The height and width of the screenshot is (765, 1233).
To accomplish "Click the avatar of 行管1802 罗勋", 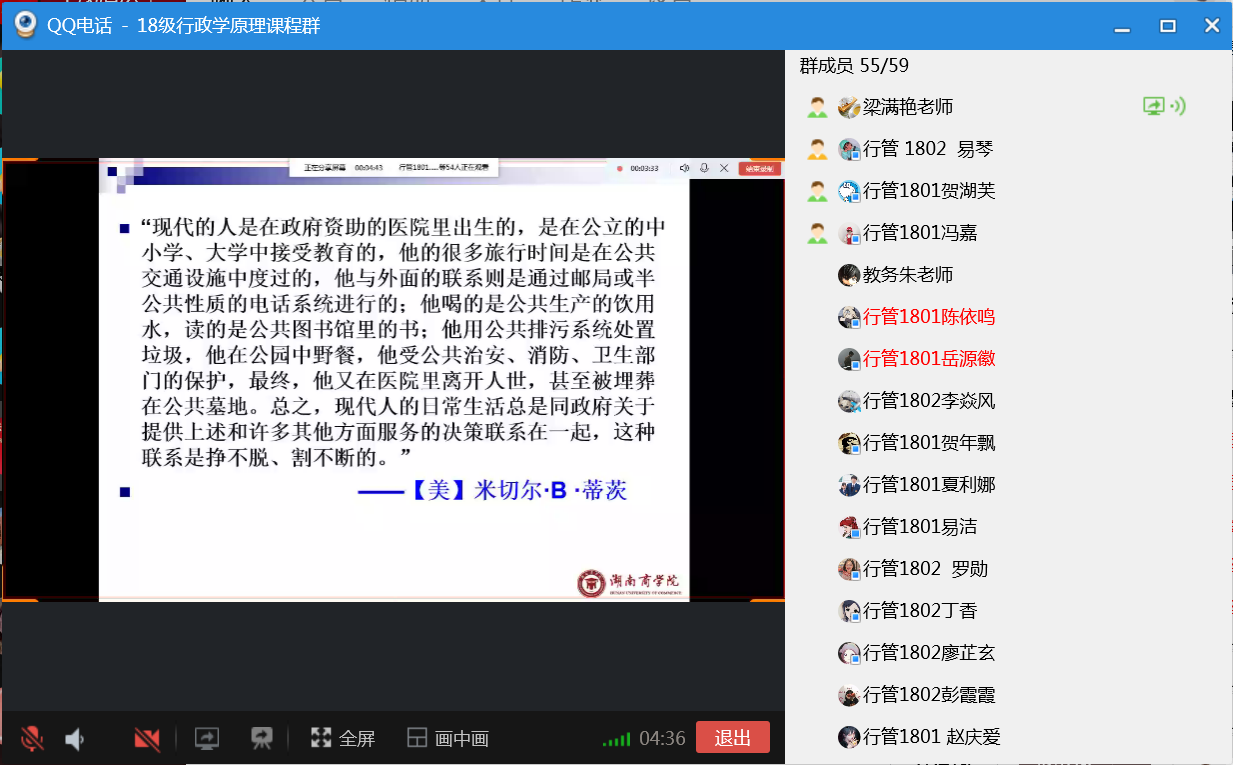I will (849, 569).
